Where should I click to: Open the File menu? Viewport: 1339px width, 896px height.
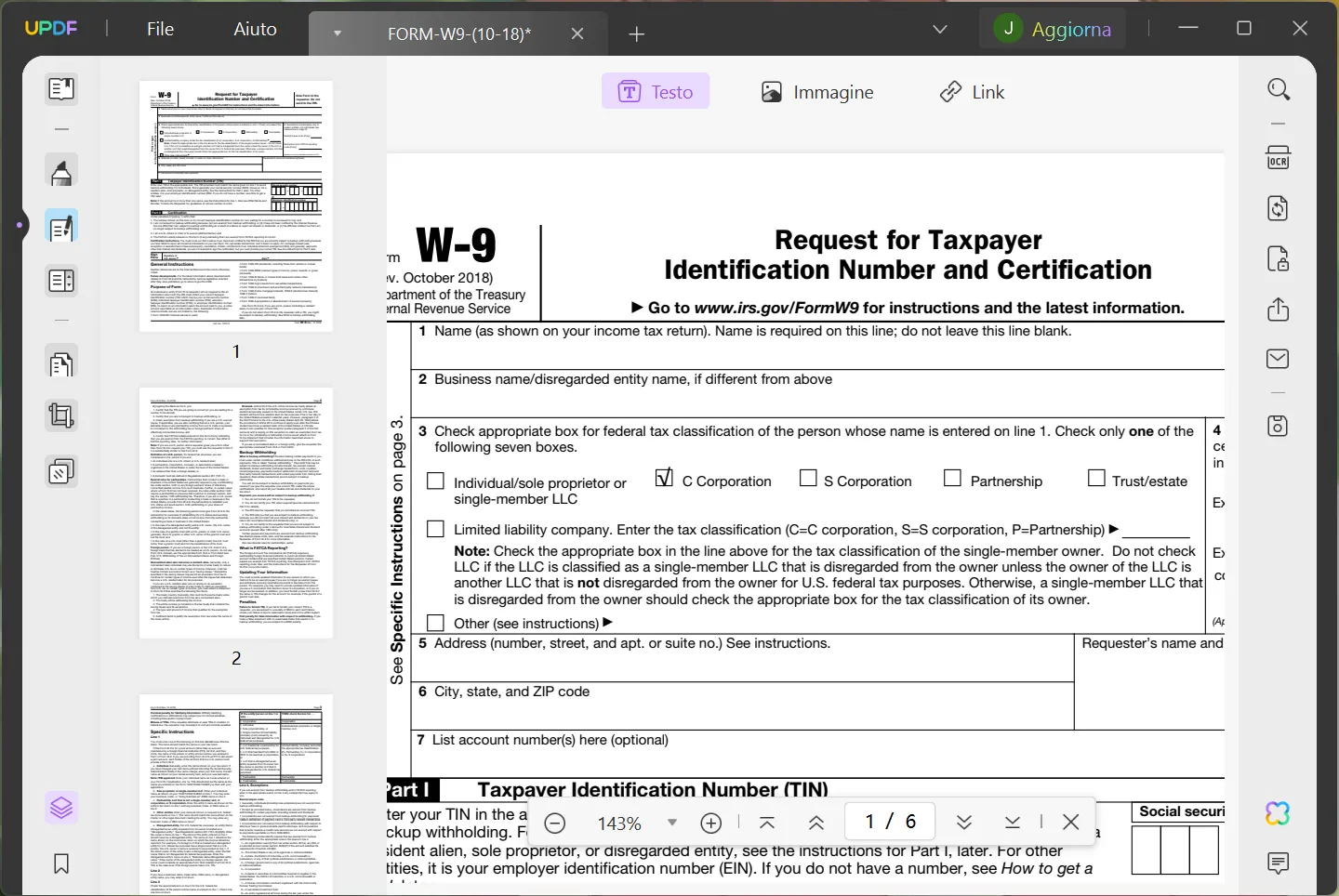point(160,29)
